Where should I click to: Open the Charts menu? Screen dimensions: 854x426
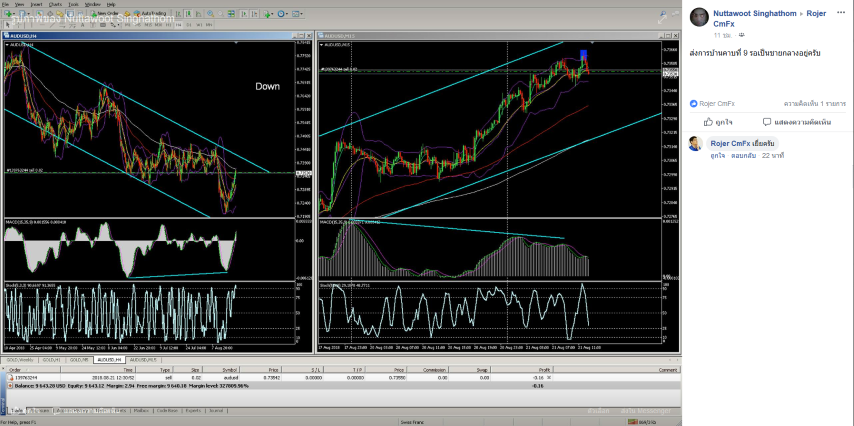[x=55, y=4]
